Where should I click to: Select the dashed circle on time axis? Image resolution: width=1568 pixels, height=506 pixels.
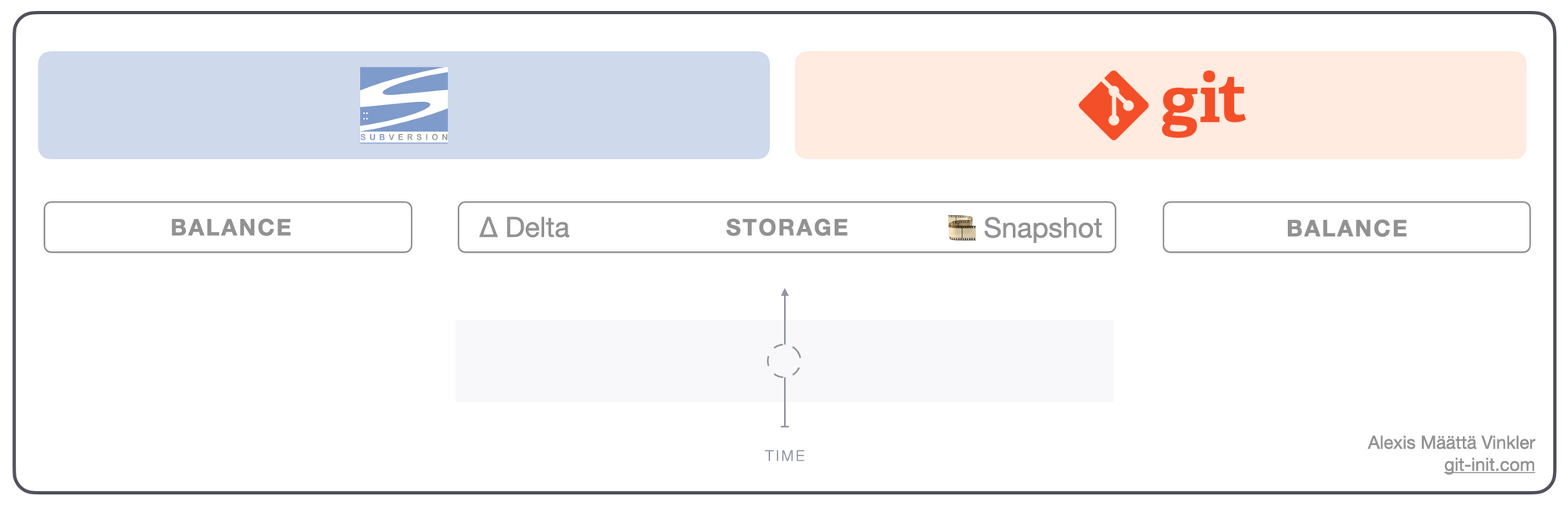pyautogui.click(x=784, y=361)
